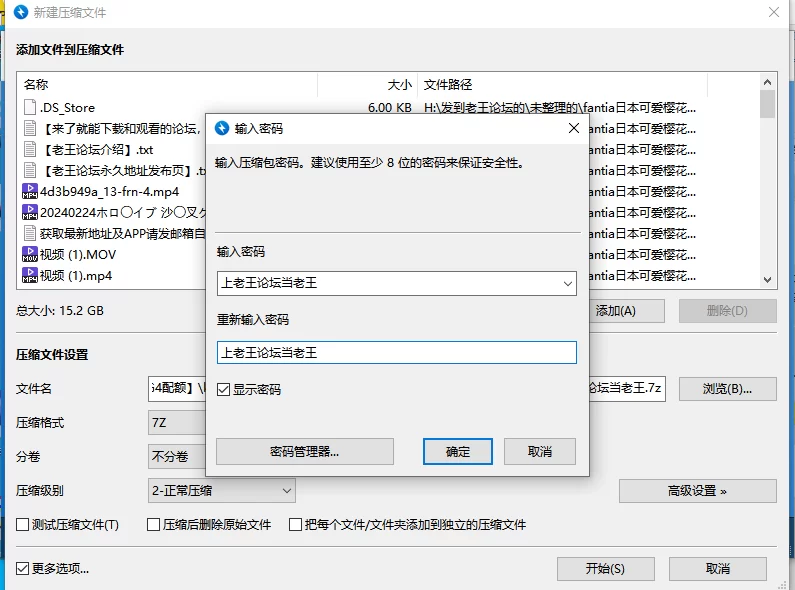Toggle the 更多选项 checkbox

[x=23, y=569]
